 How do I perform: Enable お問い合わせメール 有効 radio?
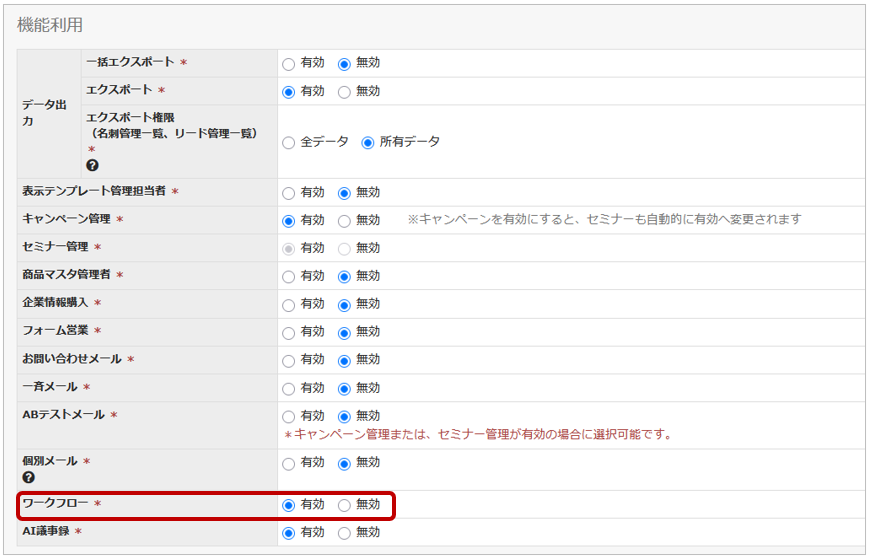[289, 360]
